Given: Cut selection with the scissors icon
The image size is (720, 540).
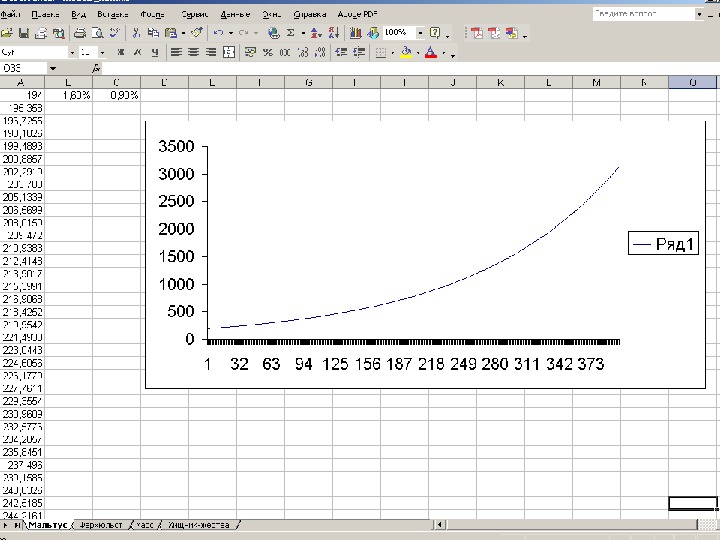Looking at the screenshot, I should coord(135,33).
